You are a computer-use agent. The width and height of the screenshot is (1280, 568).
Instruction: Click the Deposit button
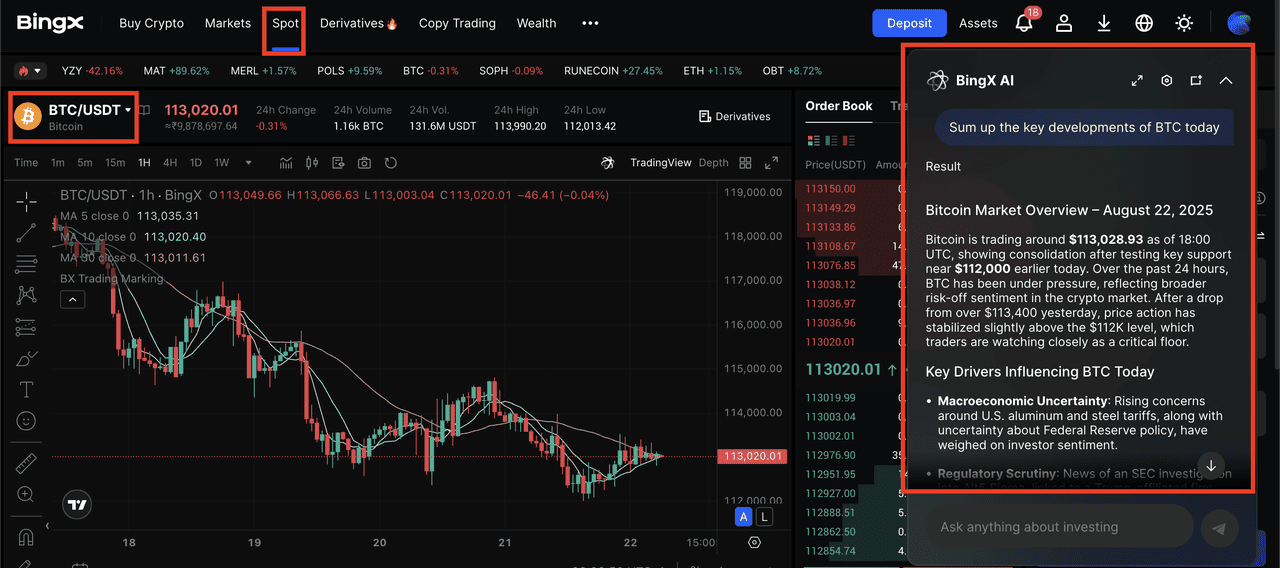click(x=909, y=23)
